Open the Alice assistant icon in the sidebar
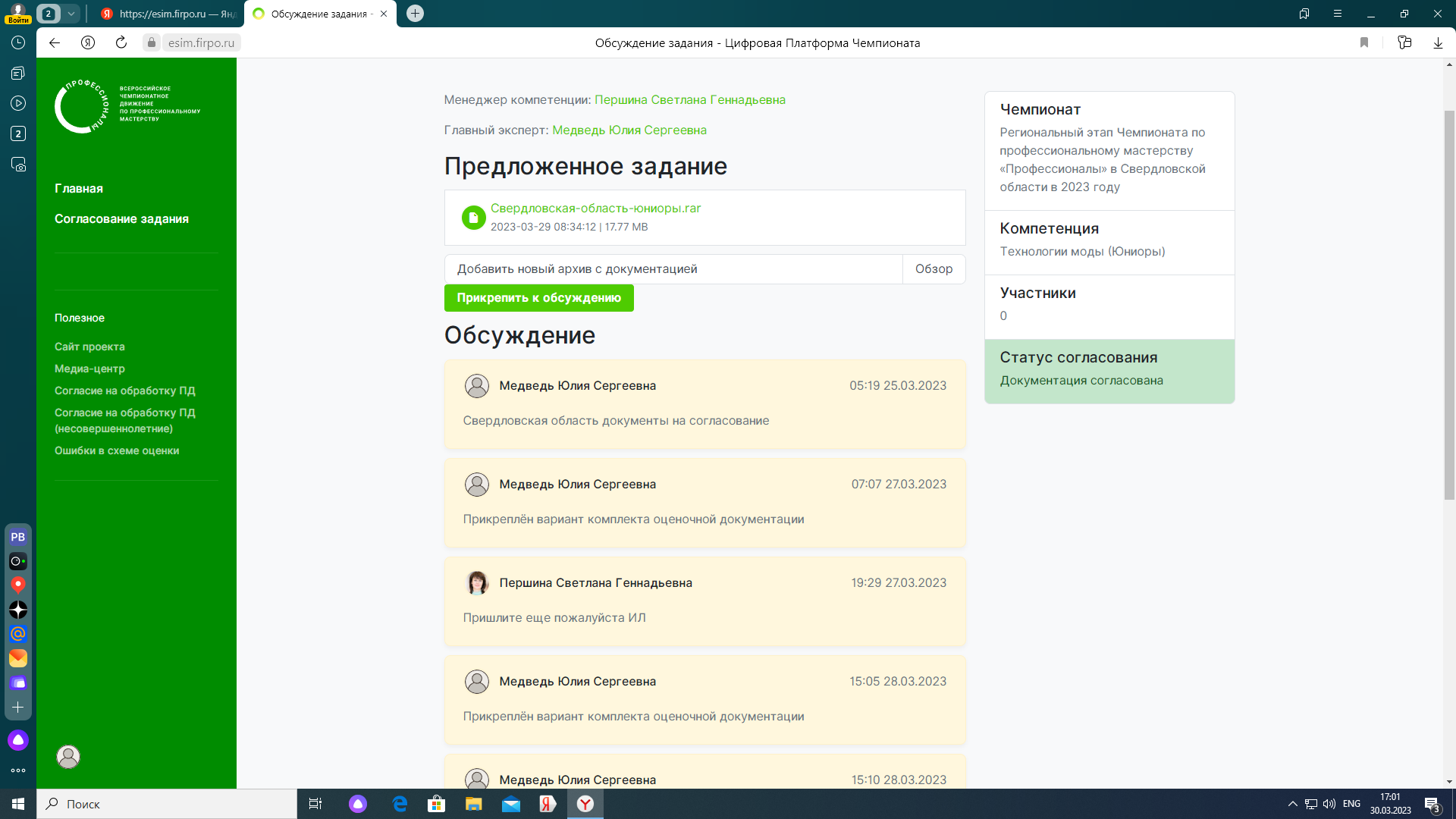Image resolution: width=1456 pixels, height=819 pixels. [18, 740]
